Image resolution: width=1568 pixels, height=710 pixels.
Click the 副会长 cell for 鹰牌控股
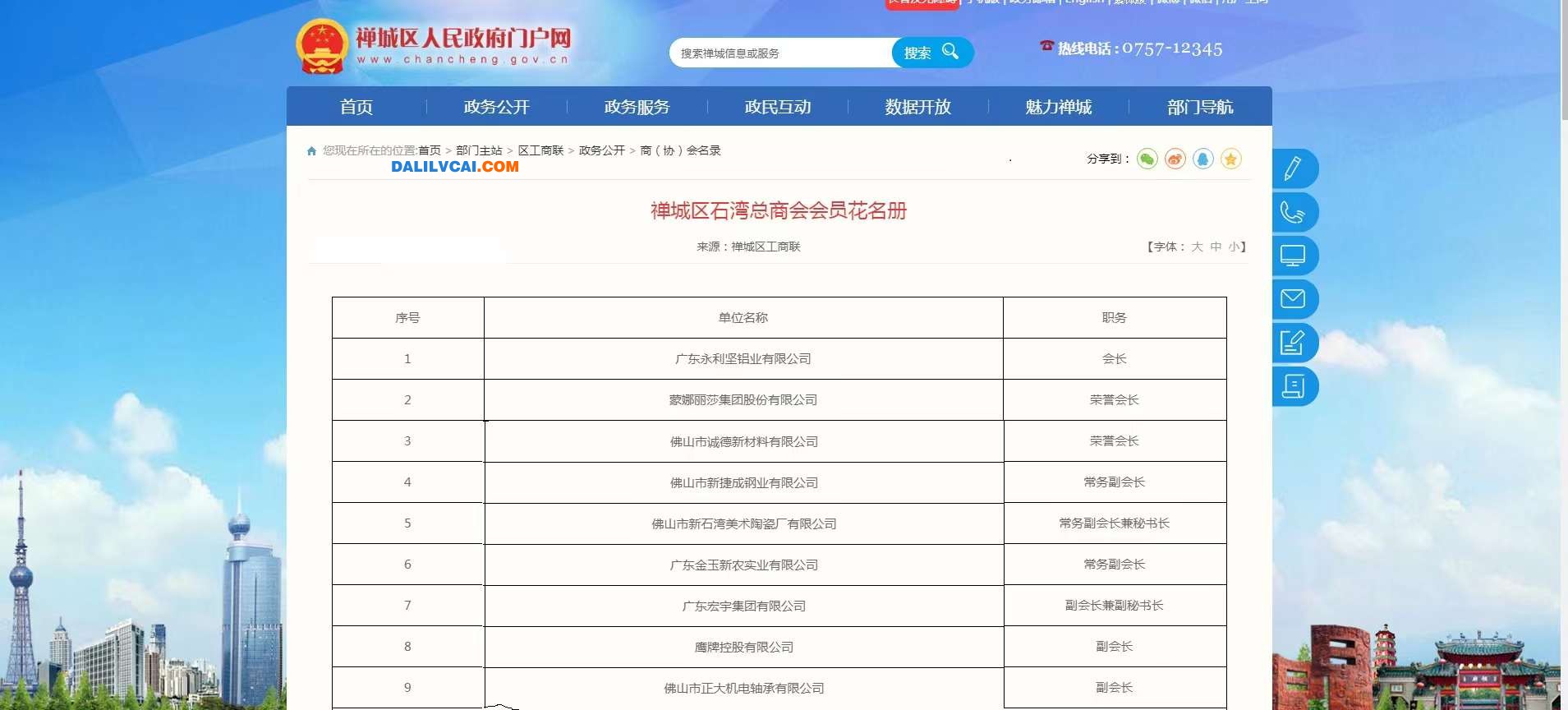1115,647
